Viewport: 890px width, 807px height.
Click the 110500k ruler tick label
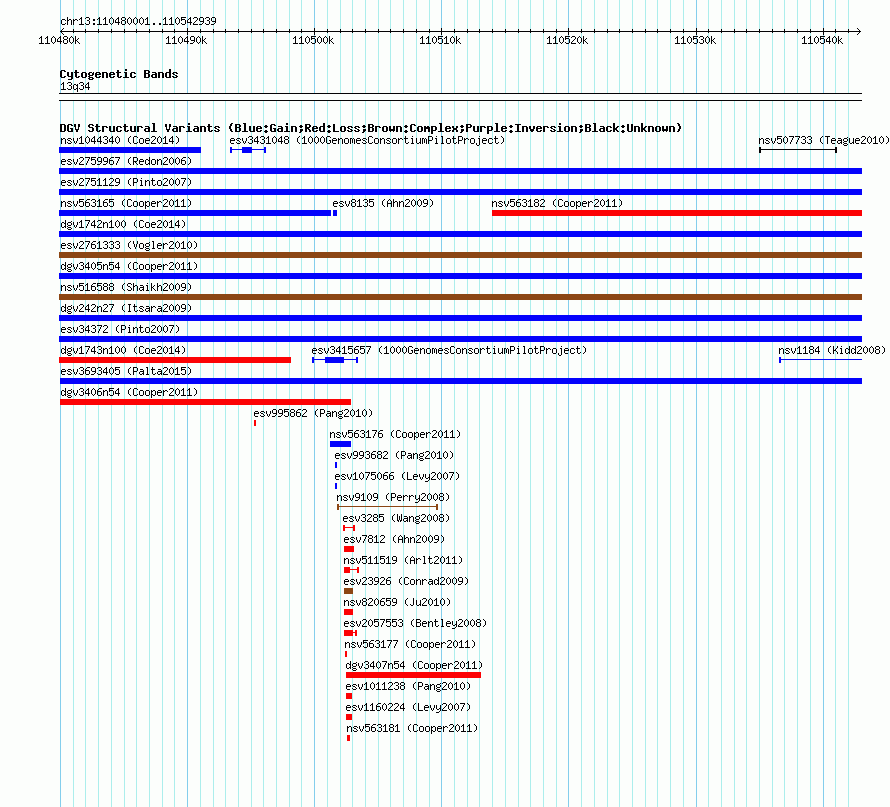(x=313, y=40)
